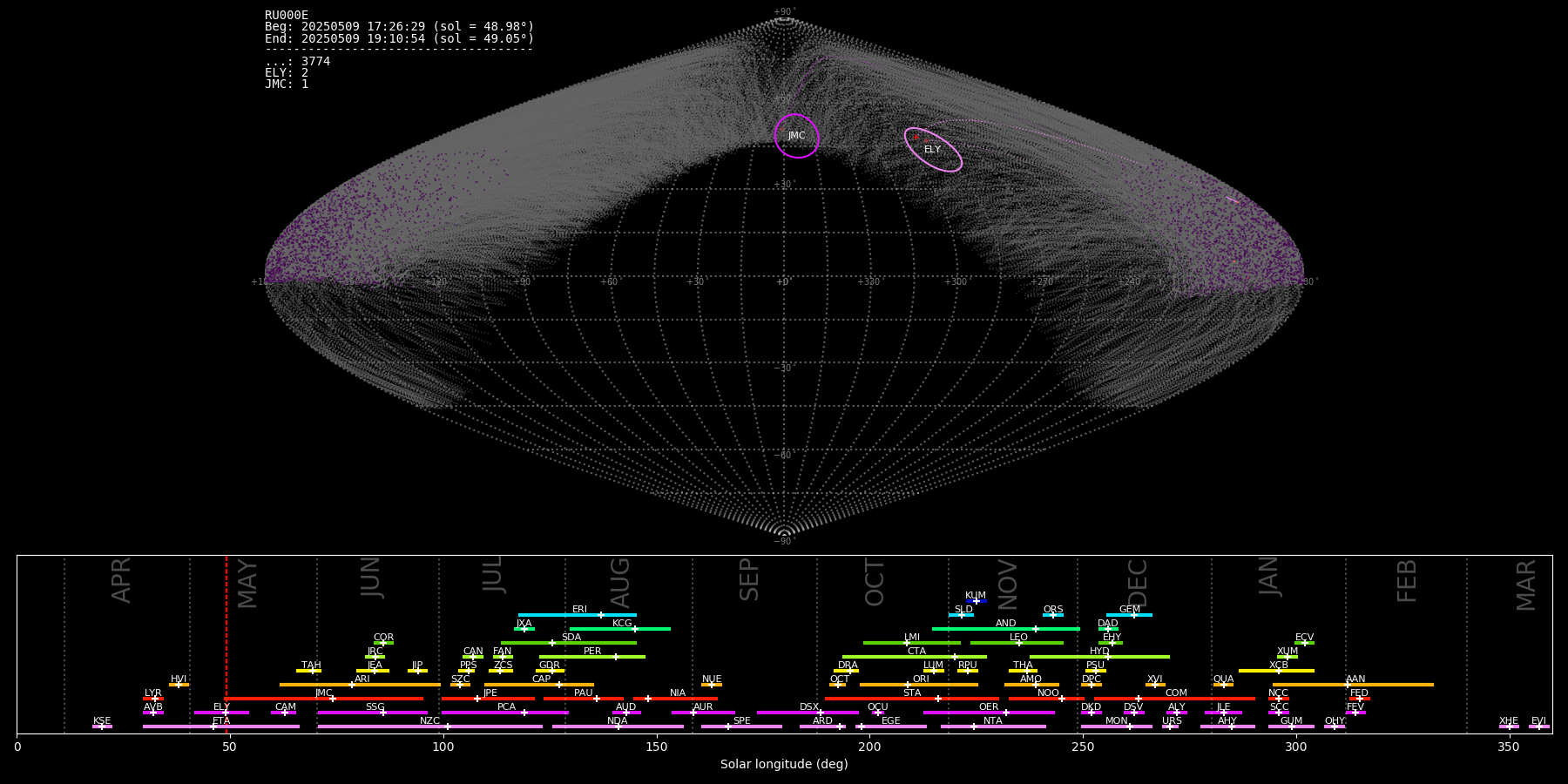Click the XCB shower label in timeline
1568x784 pixels.
(x=1279, y=665)
